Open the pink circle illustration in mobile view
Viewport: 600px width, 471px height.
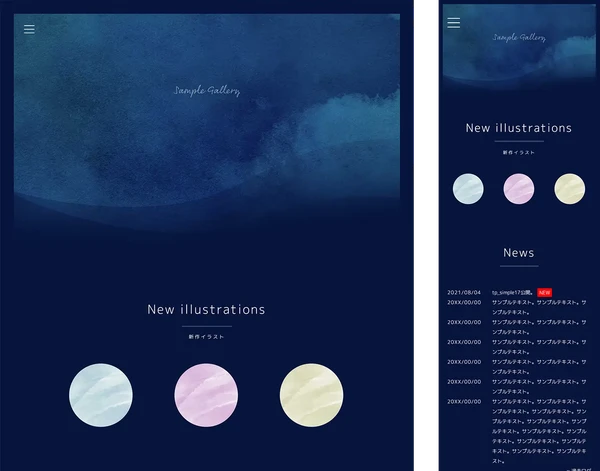click(518, 189)
